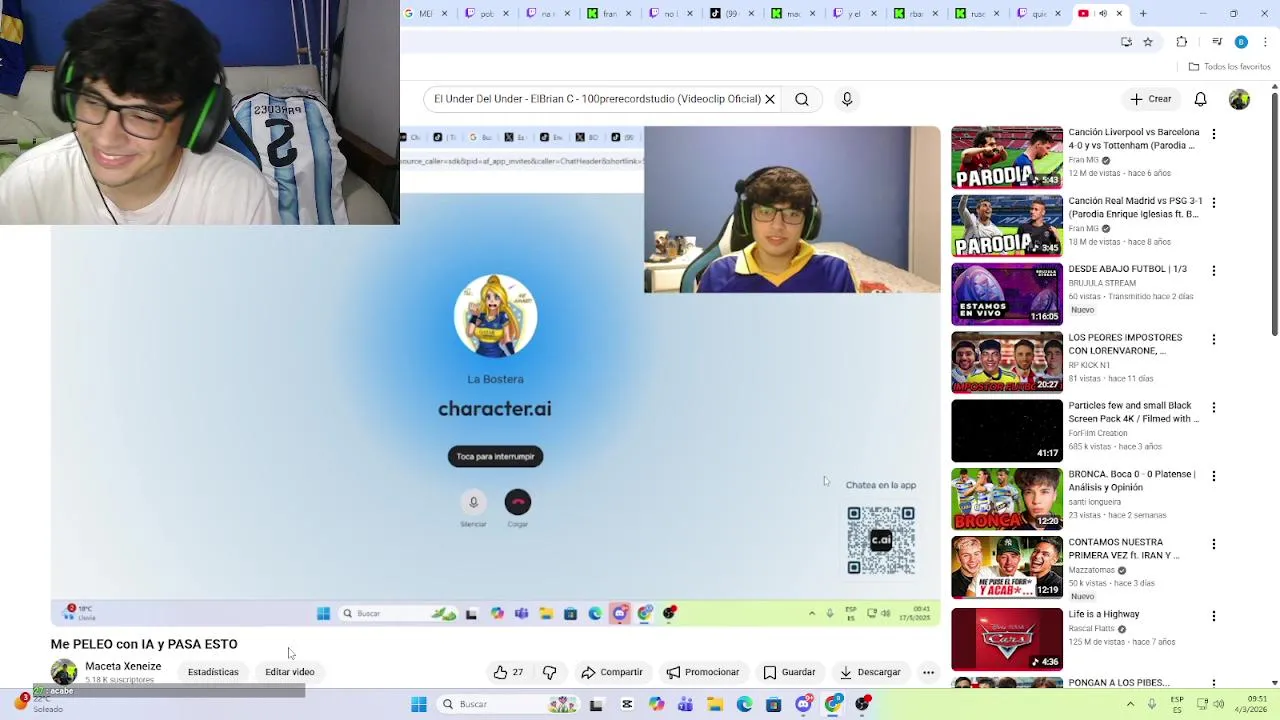
Task: Open YouTube notifications bell
Action: [1200, 99]
